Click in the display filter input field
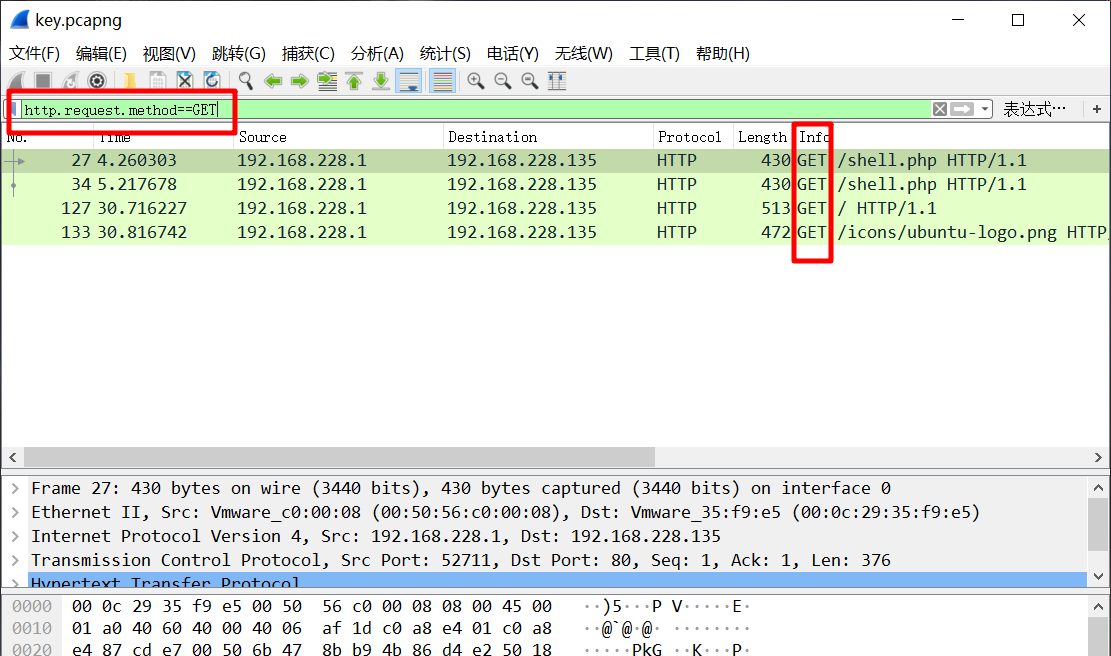The height and width of the screenshot is (656, 1111). (x=475, y=109)
